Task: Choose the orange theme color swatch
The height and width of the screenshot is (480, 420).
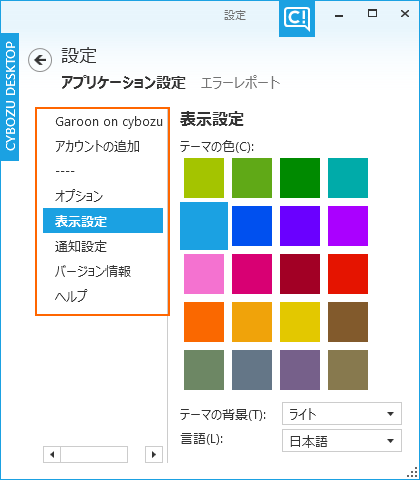Action: pos(204,322)
